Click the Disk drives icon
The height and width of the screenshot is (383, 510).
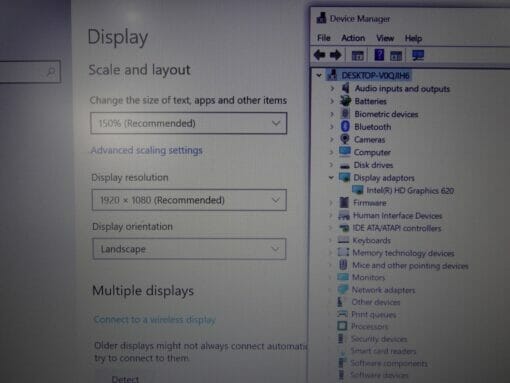point(345,165)
